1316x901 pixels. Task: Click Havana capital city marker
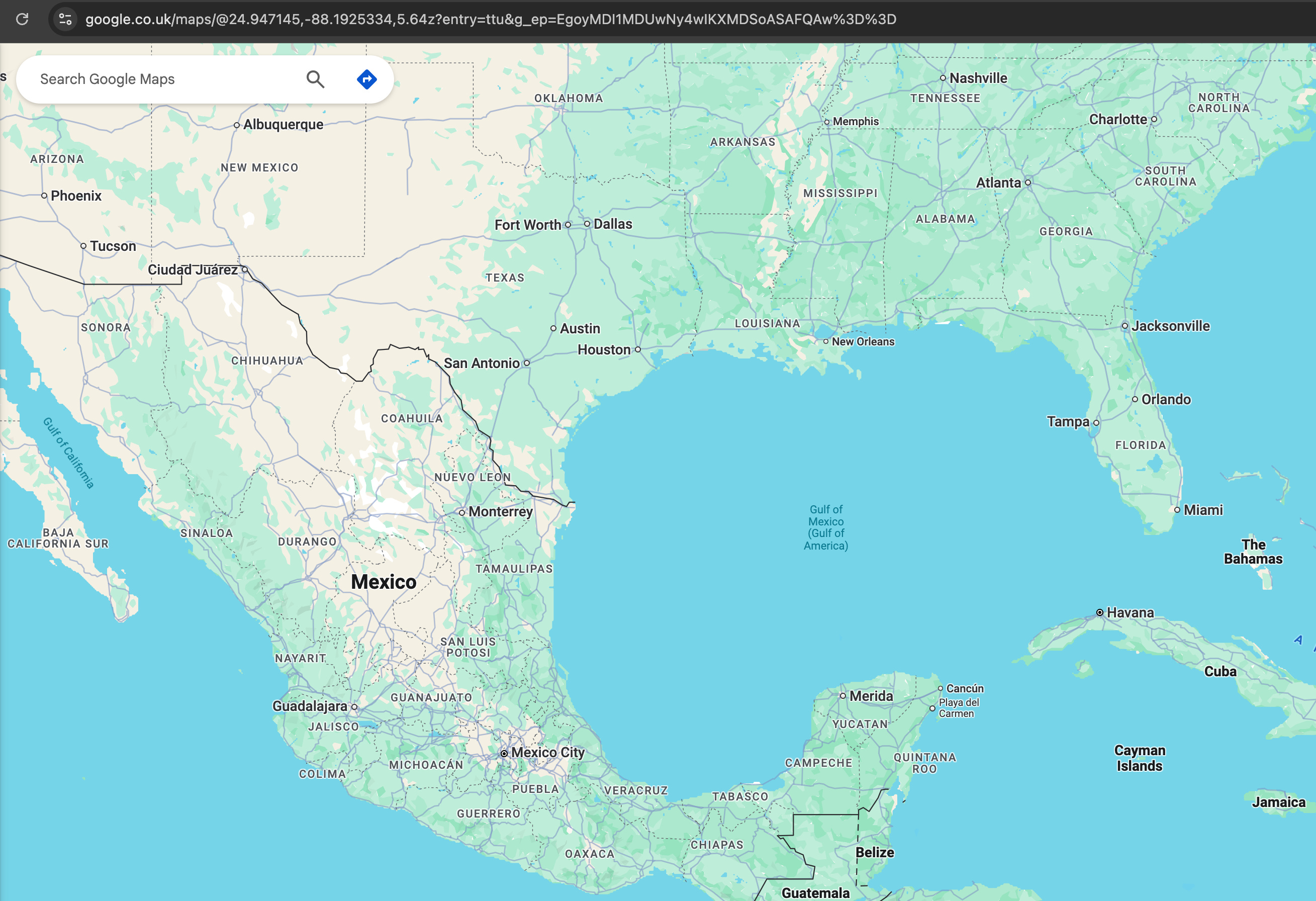(x=1099, y=612)
